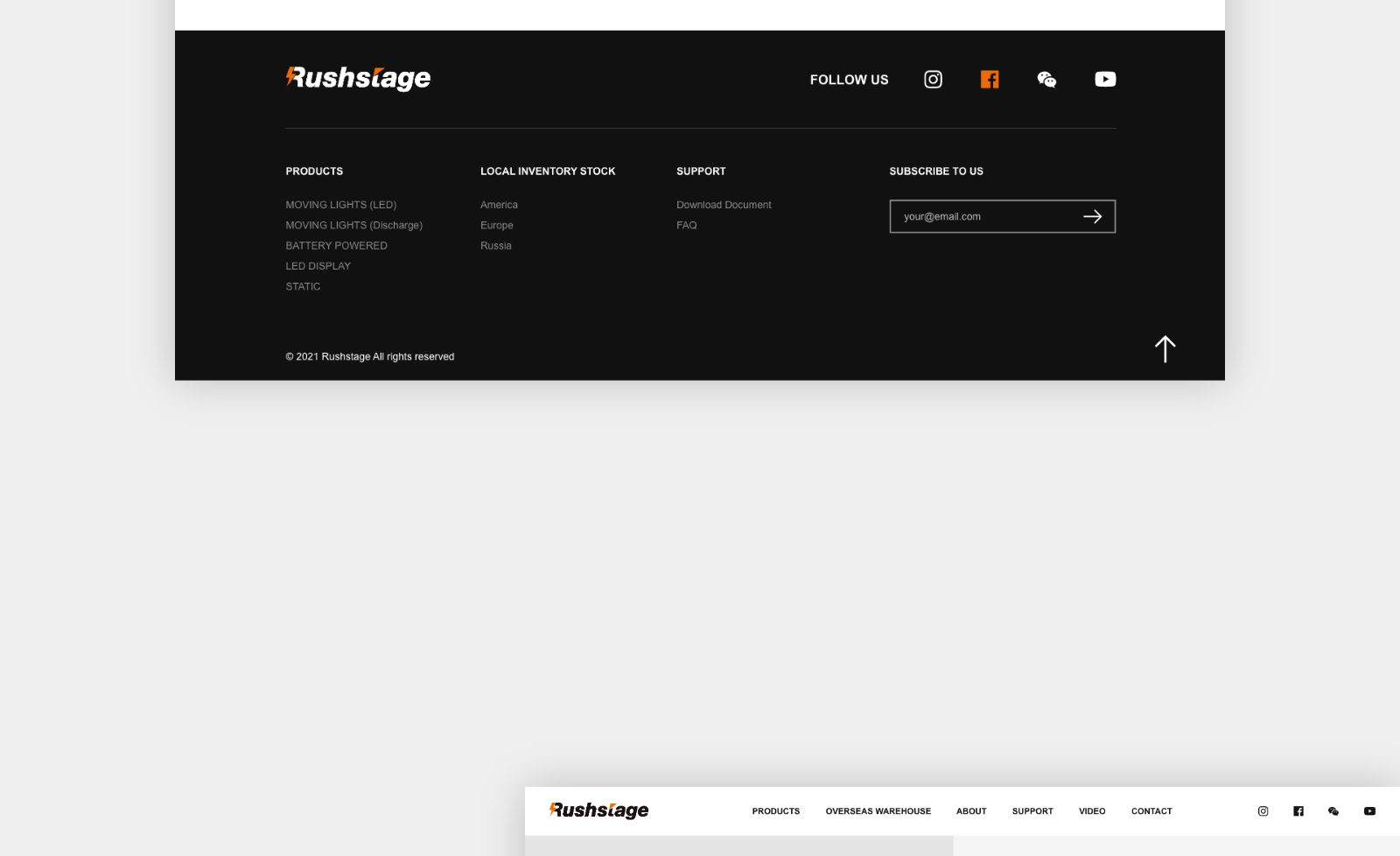Screen dimensions: 1400x856
Task: Click the Instagram icon in the footer
Action: [x=933, y=80]
